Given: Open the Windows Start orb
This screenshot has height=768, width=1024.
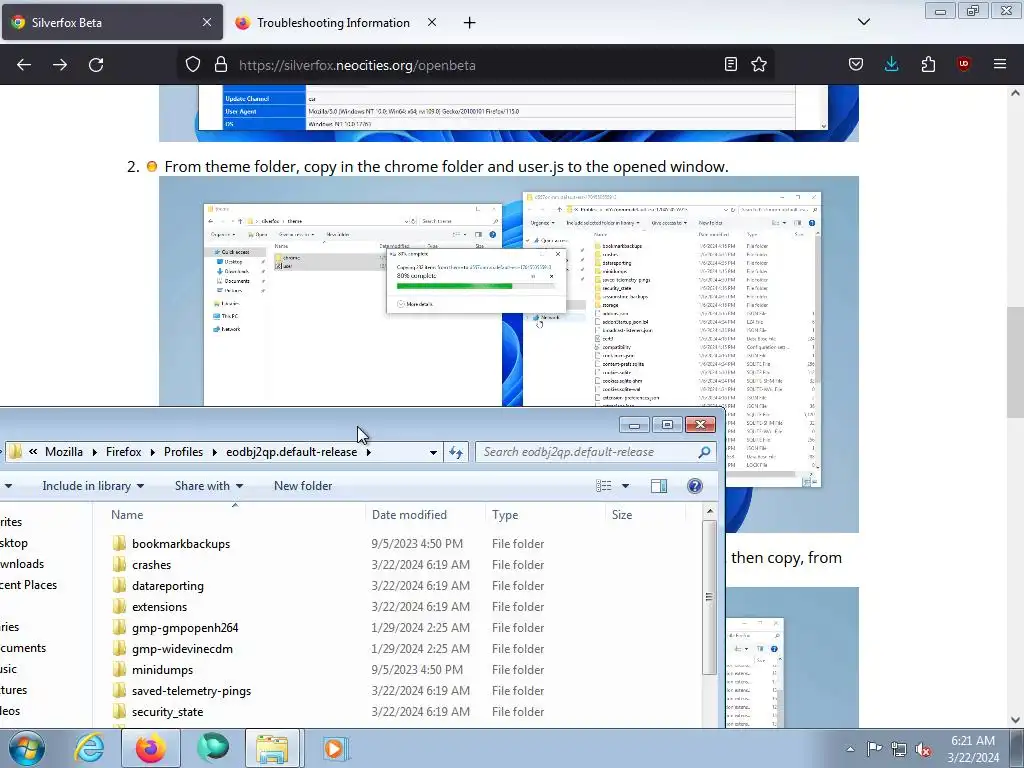Looking at the screenshot, I should [26, 748].
